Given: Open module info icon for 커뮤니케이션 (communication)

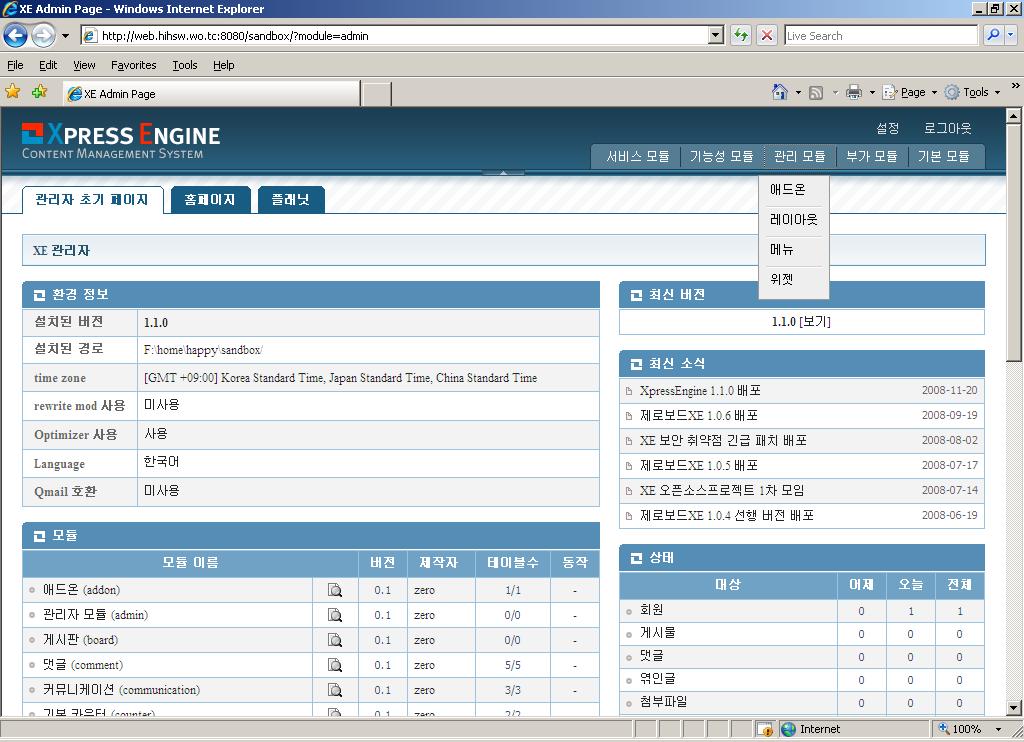Looking at the screenshot, I should pos(335,690).
